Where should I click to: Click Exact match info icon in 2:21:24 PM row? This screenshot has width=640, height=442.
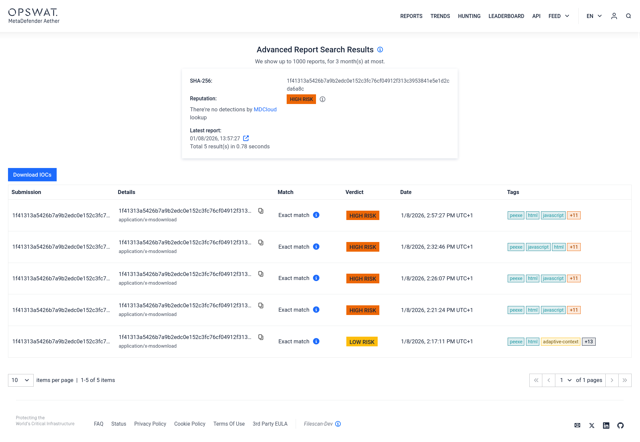pos(316,310)
